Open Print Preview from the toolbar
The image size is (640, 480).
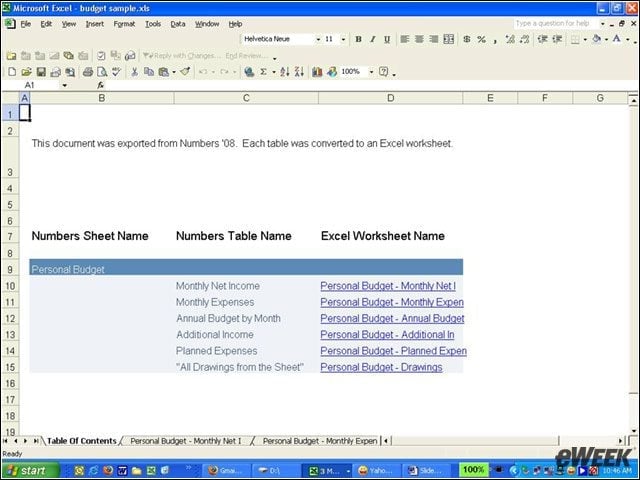tap(102, 72)
